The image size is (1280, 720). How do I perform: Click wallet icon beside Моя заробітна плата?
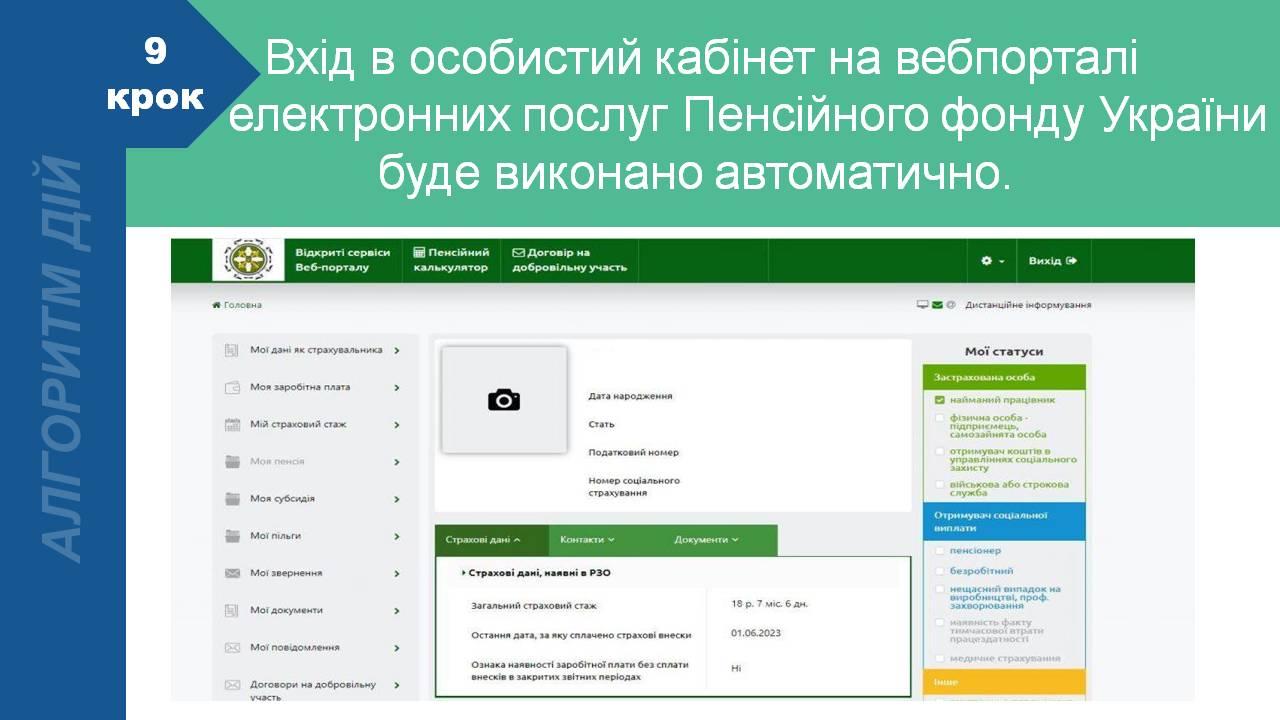[x=232, y=387]
